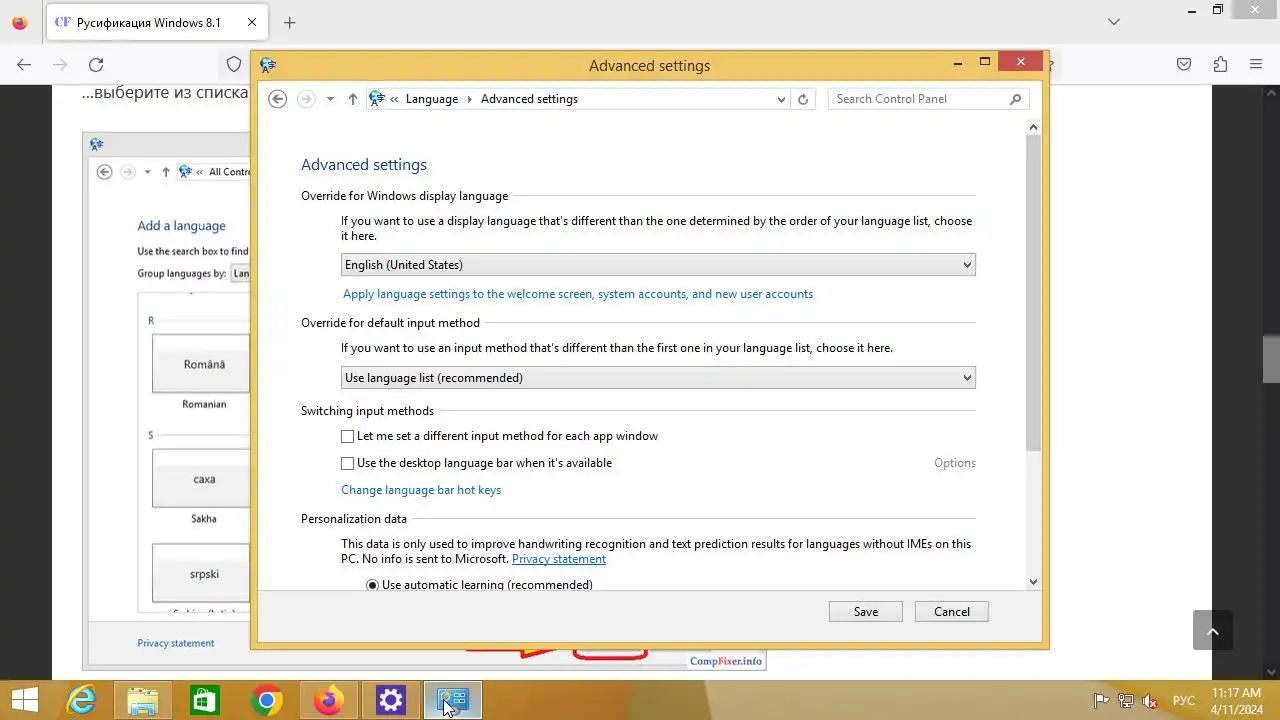Click Firefox View icon in tab bar

coord(20,22)
